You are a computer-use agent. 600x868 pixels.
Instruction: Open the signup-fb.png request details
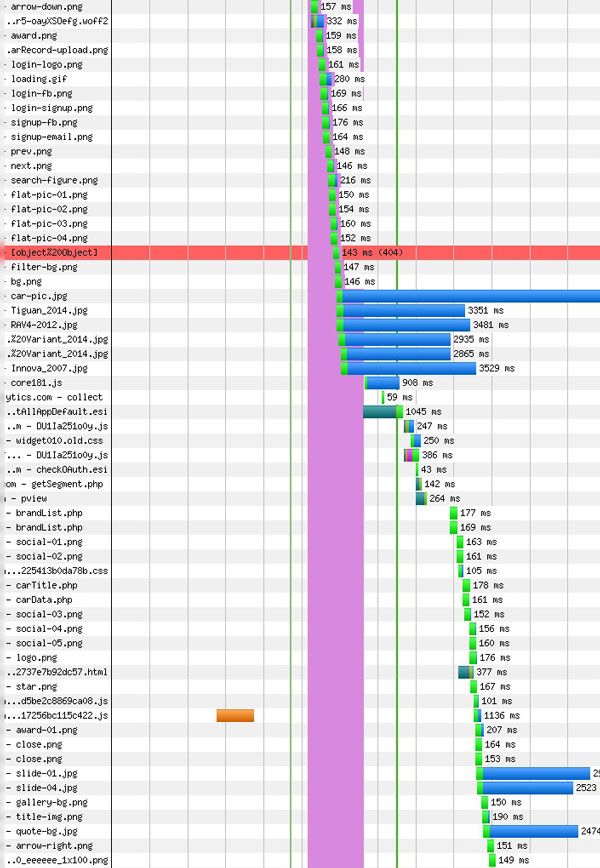[44, 122]
